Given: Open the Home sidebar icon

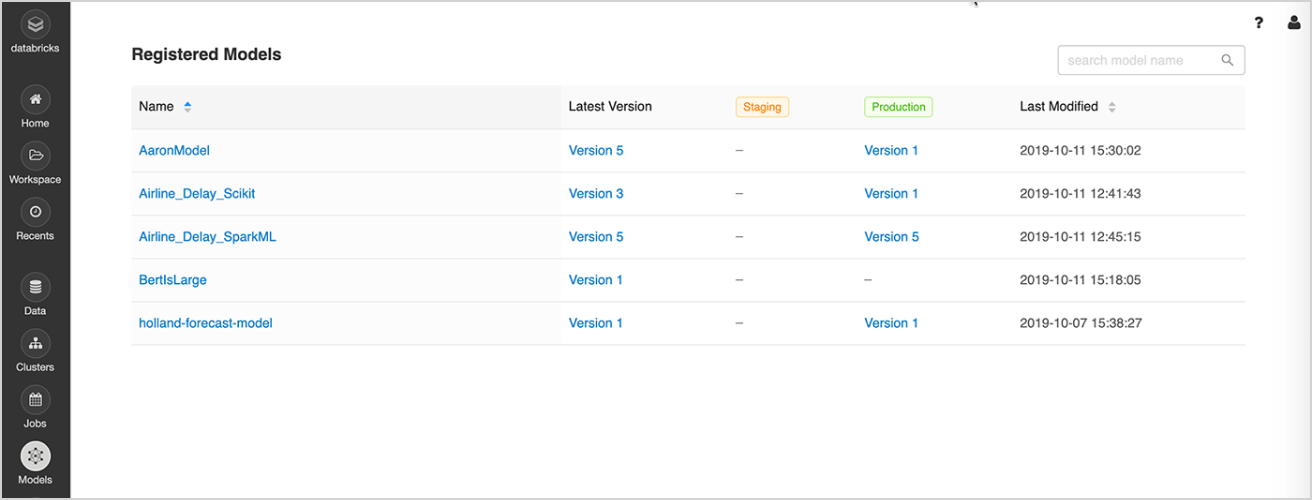Looking at the screenshot, I should (35, 99).
